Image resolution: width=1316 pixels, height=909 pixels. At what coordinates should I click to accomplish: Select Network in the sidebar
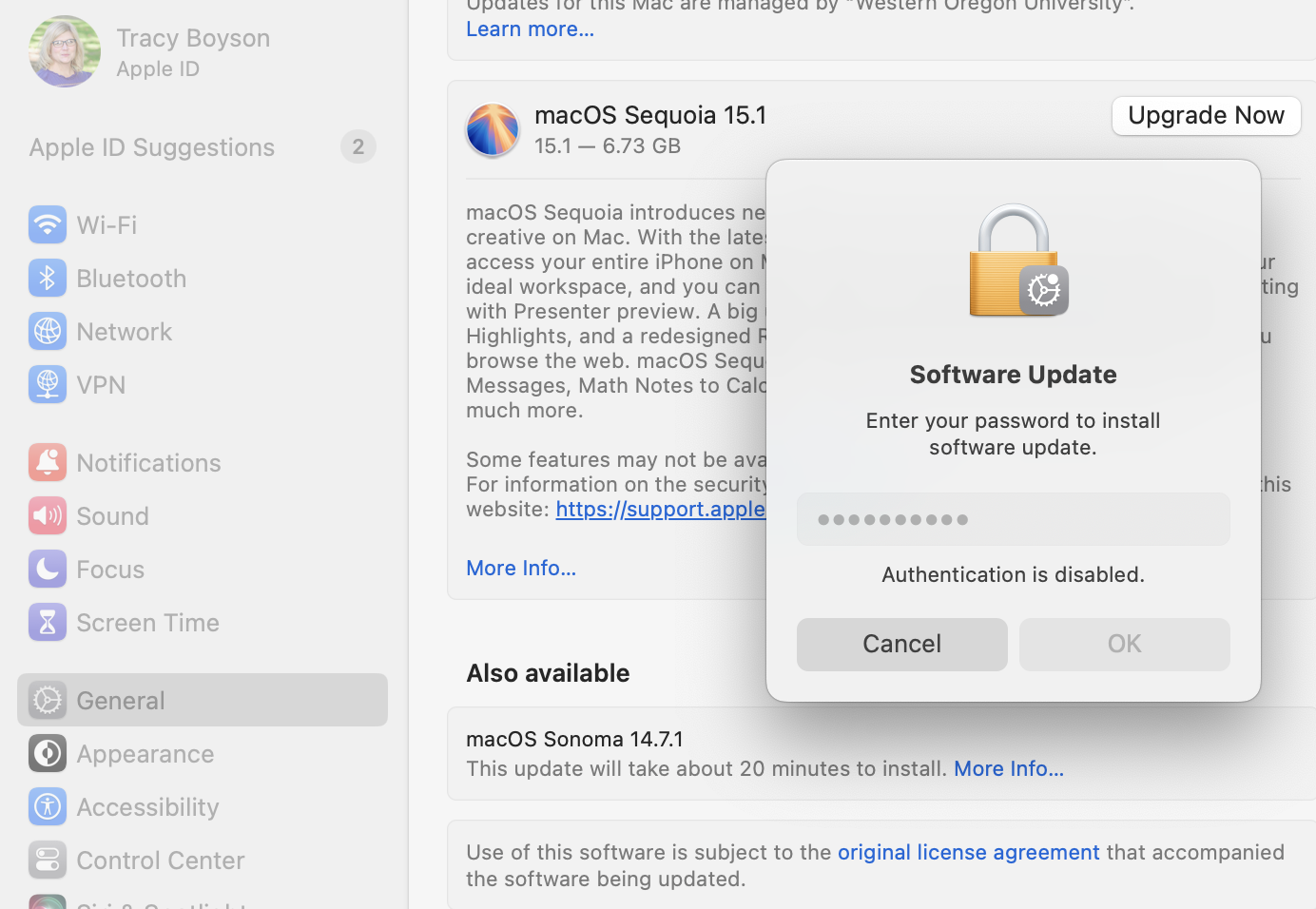pyautogui.click(x=203, y=331)
